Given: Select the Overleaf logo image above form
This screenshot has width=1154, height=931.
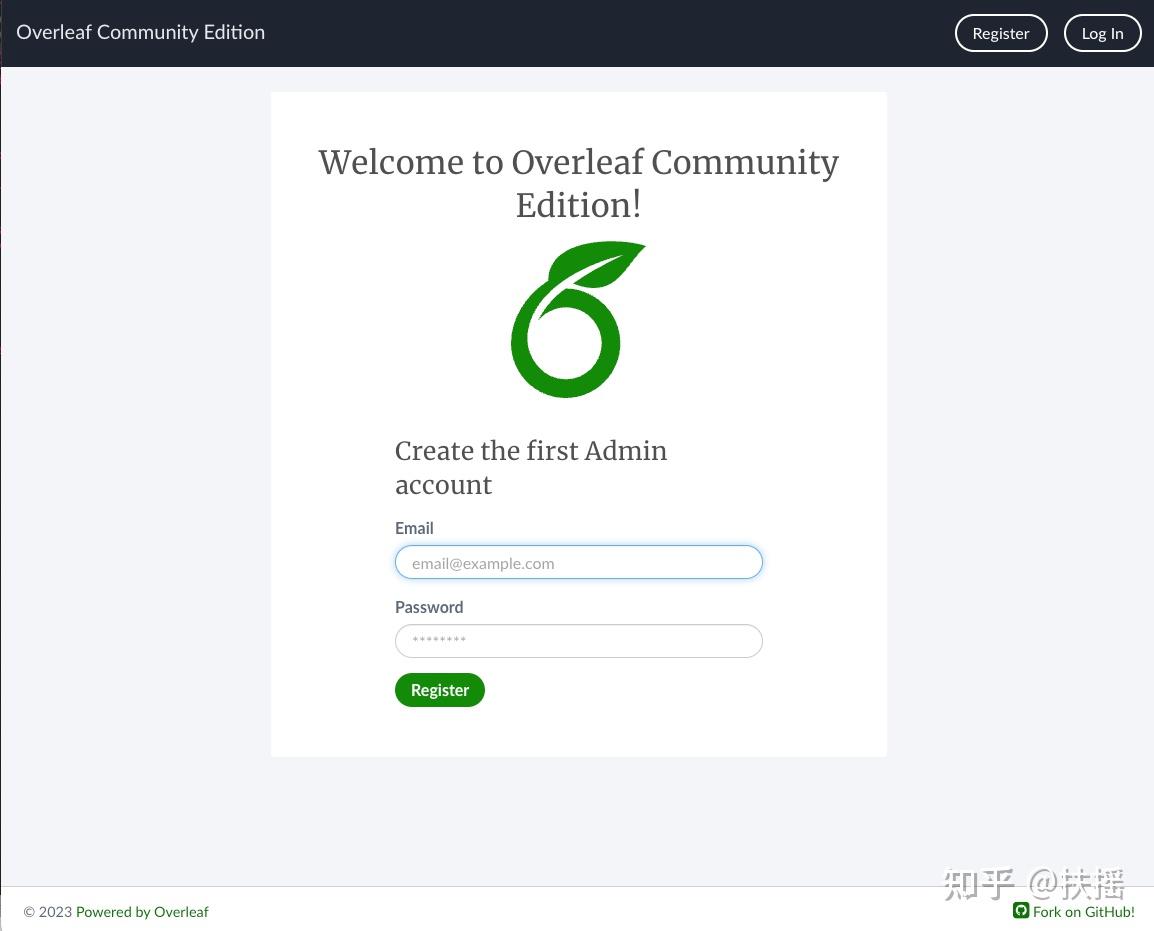Looking at the screenshot, I should pyautogui.click(x=578, y=318).
